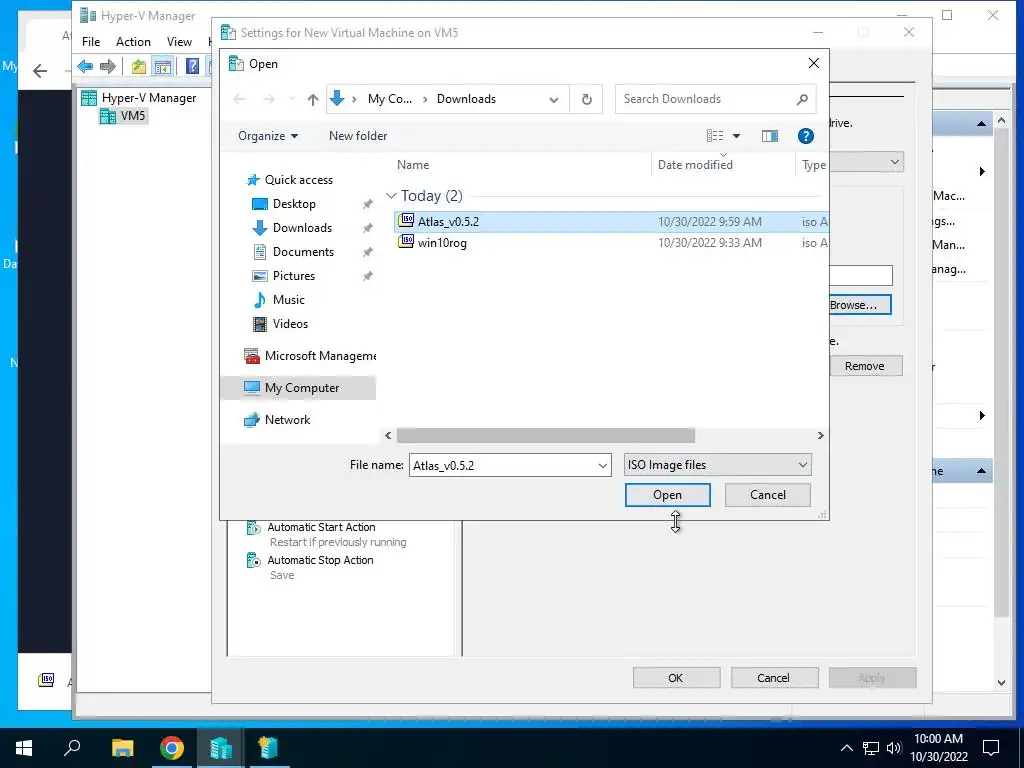Click Cancel in the Settings window
Viewport: 1024px width, 768px height.
(774, 678)
